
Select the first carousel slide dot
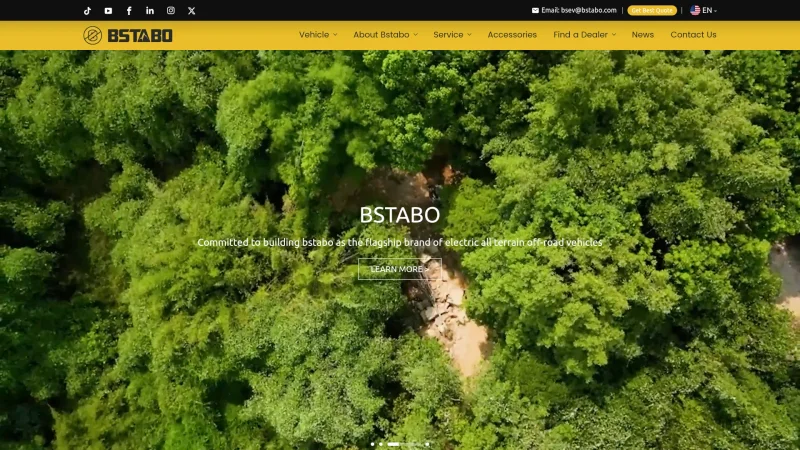tap(372, 444)
